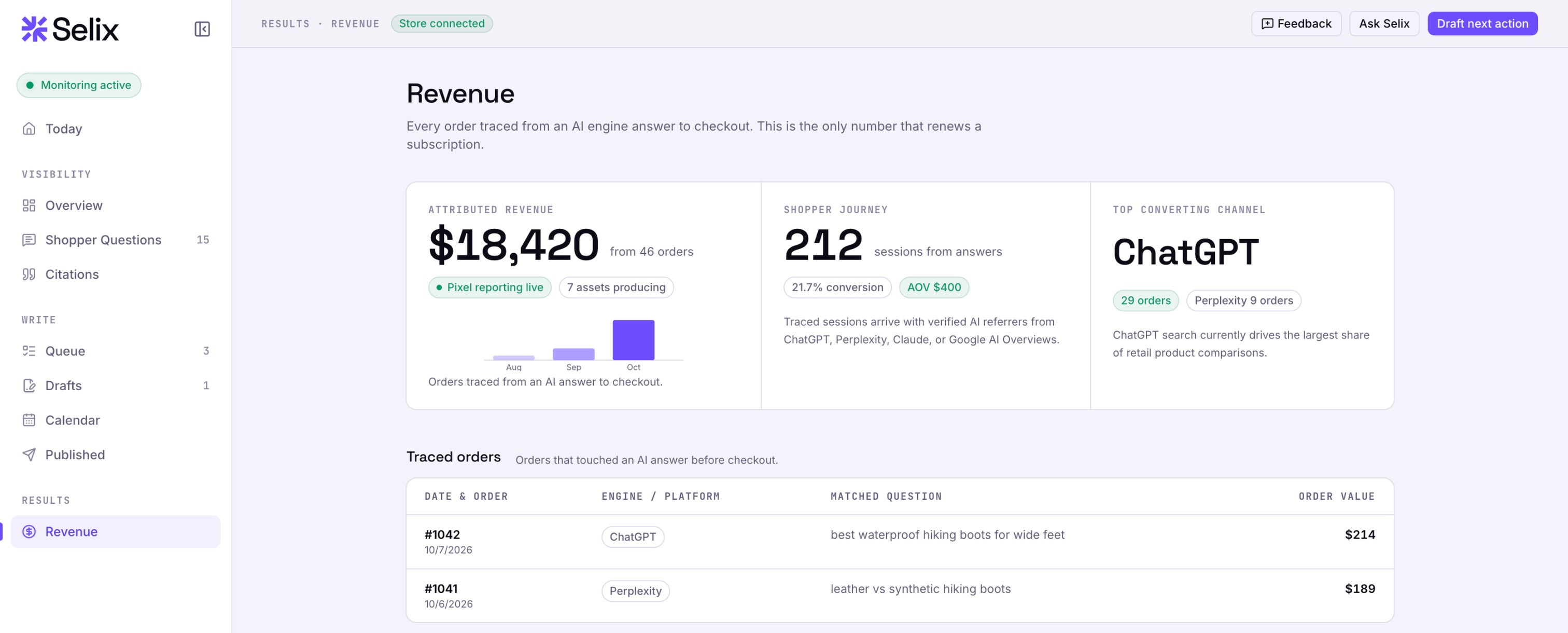
Task: Click the Shopper Questions count badge 15
Action: (x=203, y=240)
